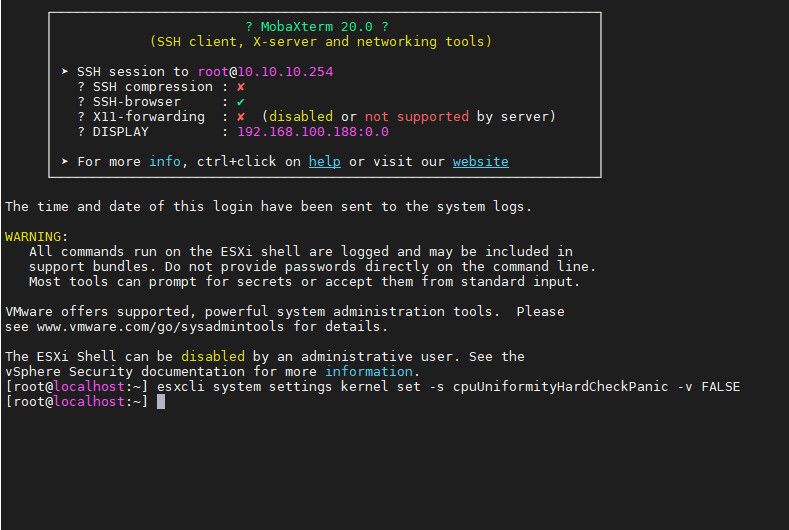Click the question mark before "DISPLAY"
This screenshot has height=530, width=789.
click(81, 132)
